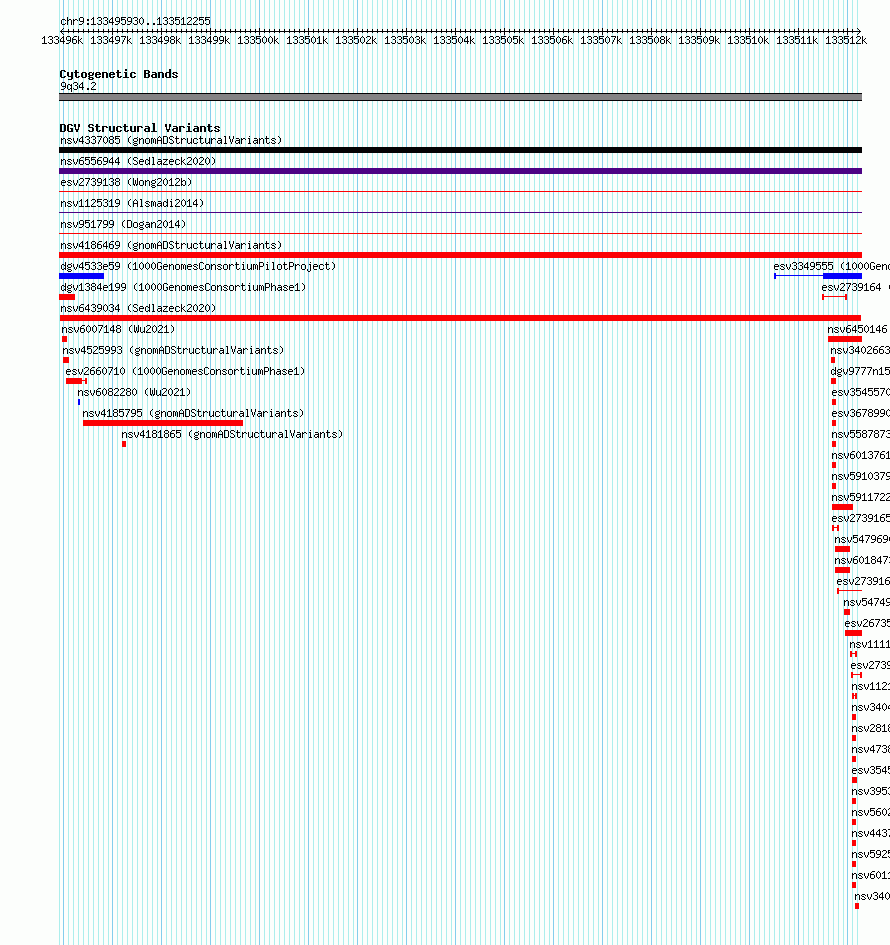The height and width of the screenshot is (945, 890).
Task: Click the 133496k ruler tick label
Action: 62,40
